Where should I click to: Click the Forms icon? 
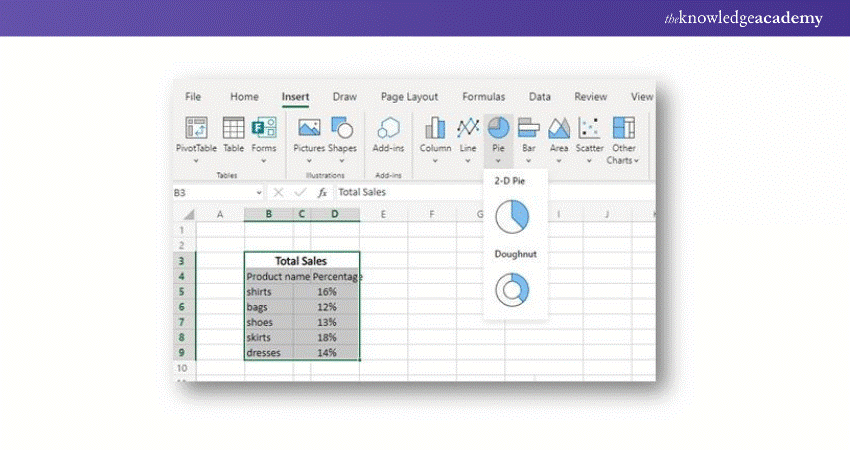[264, 128]
